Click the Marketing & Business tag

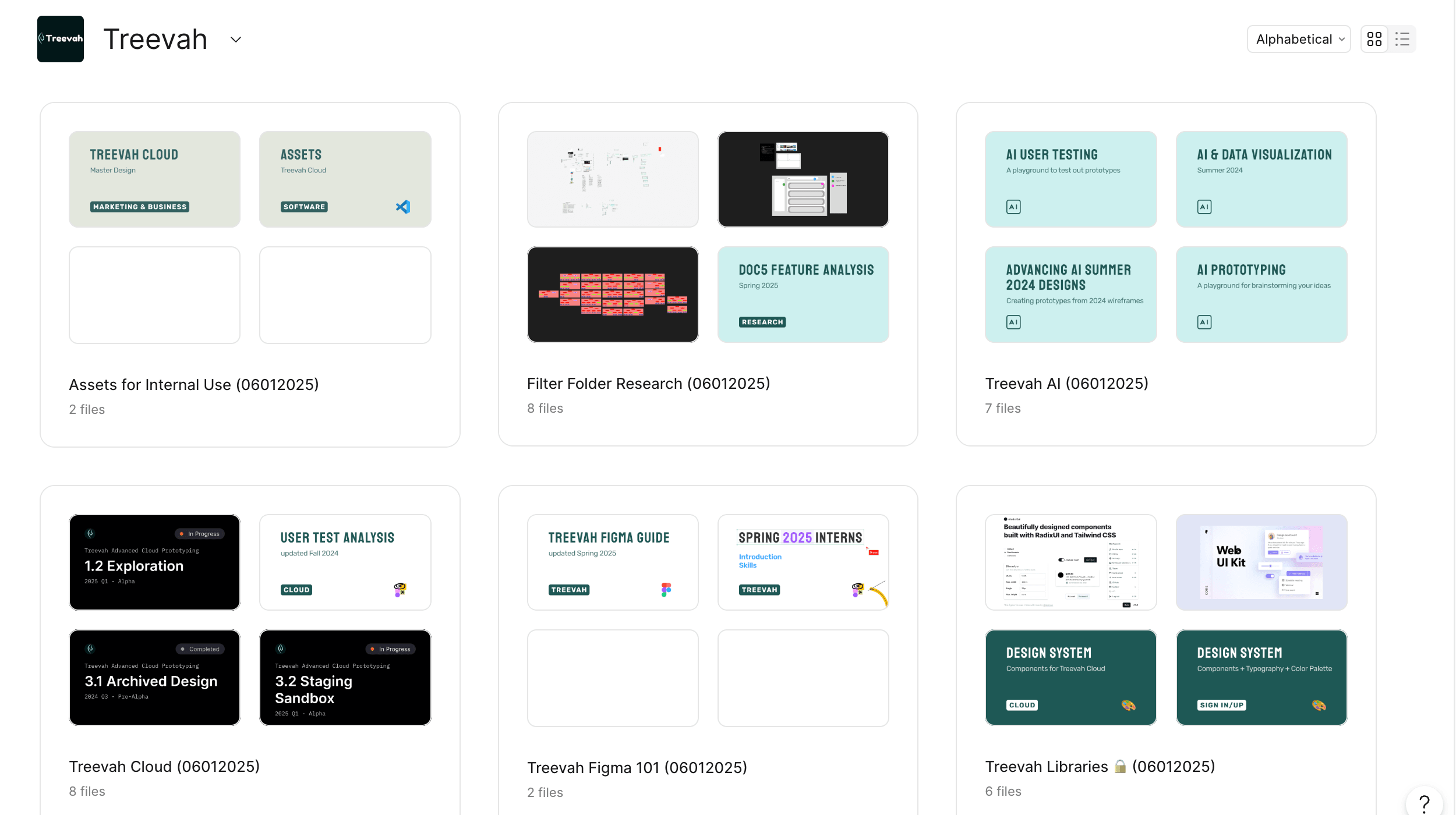140,207
